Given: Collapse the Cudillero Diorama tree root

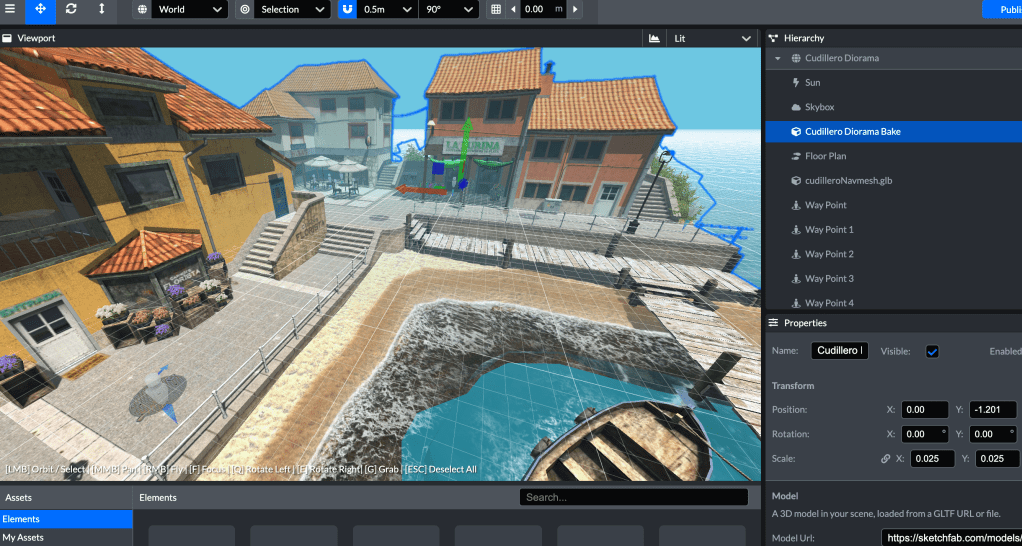Looking at the screenshot, I should [x=778, y=58].
